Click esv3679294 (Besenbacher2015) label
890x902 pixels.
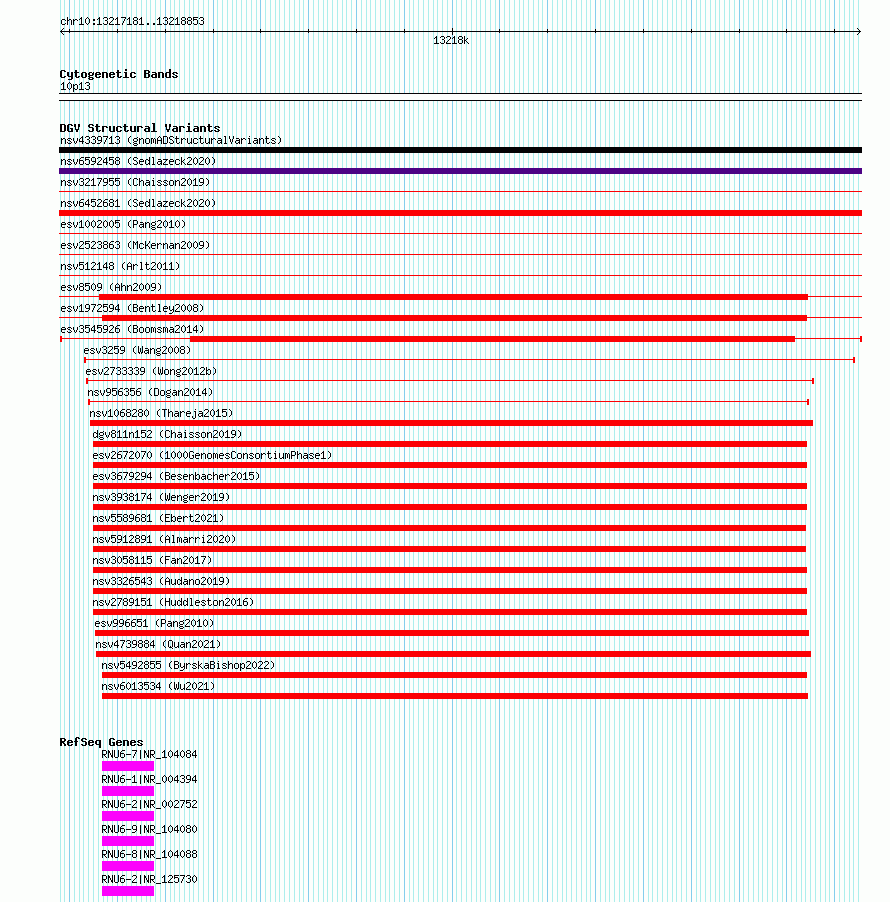point(176,476)
